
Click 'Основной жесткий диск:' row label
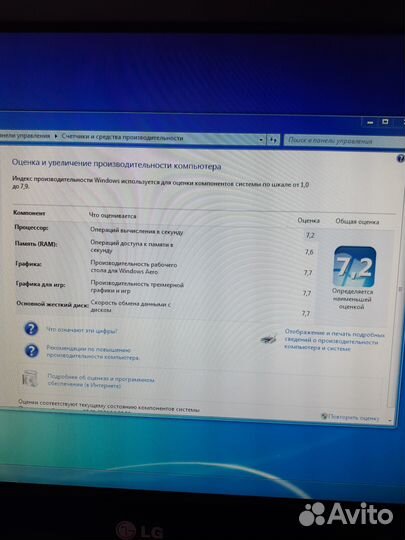click(x=53, y=304)
